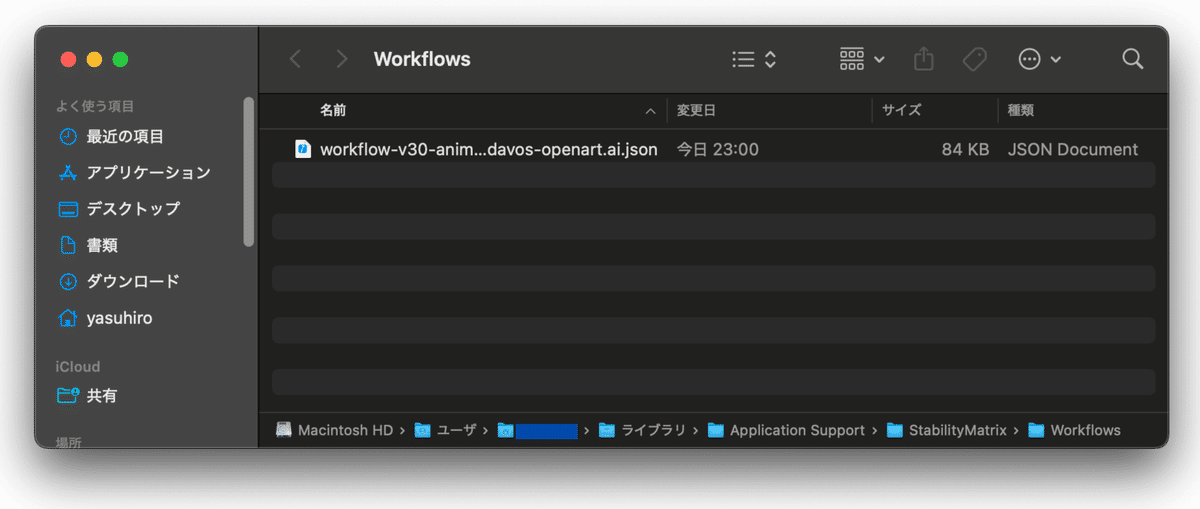Click the download arrow icon beside ダウンロード
This screenshot has height=509, width=1200.
68,281
